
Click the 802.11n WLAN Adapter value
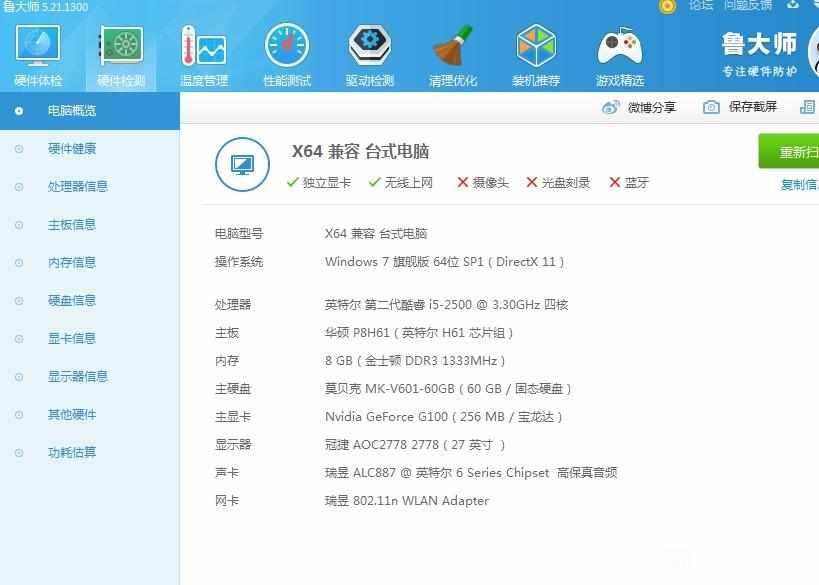coord(406,501)
